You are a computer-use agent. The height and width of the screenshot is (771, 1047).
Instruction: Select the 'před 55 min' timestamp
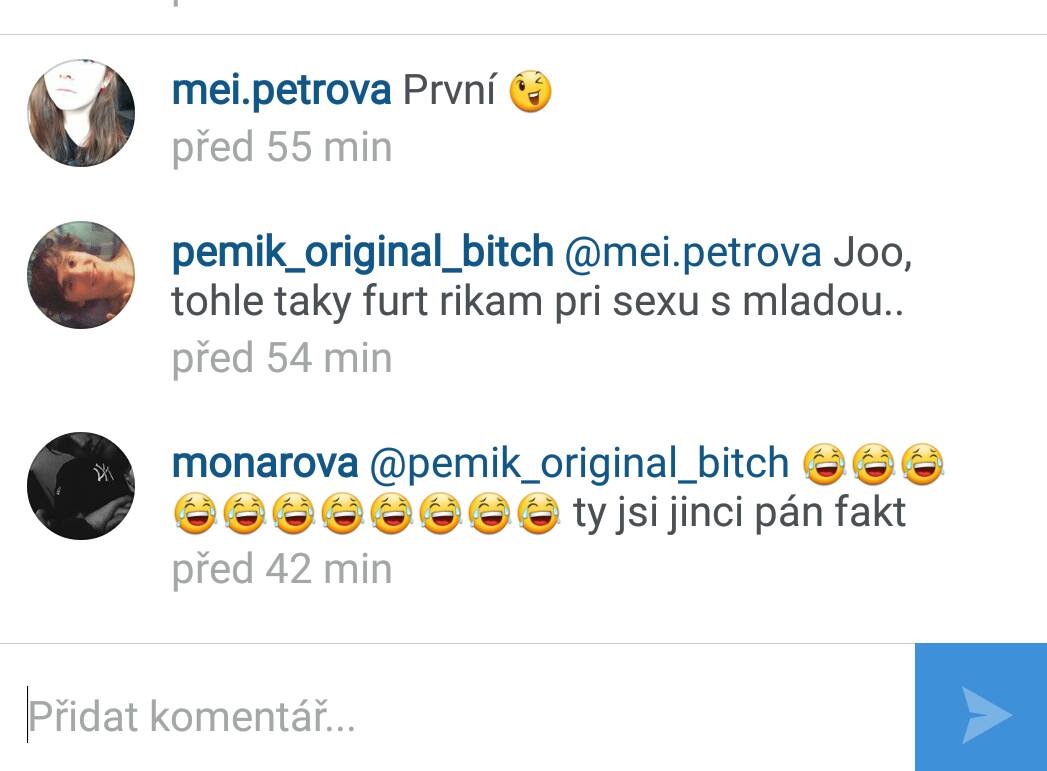click(x=282, y=147)
